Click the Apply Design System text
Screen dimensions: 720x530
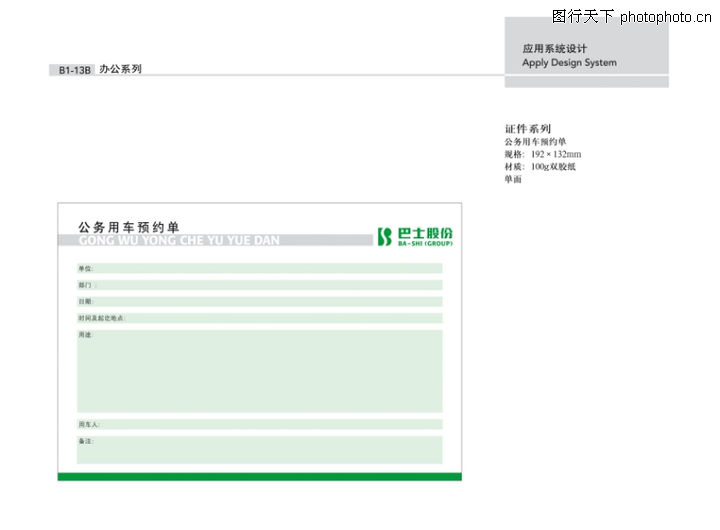[x=569, y=63]
